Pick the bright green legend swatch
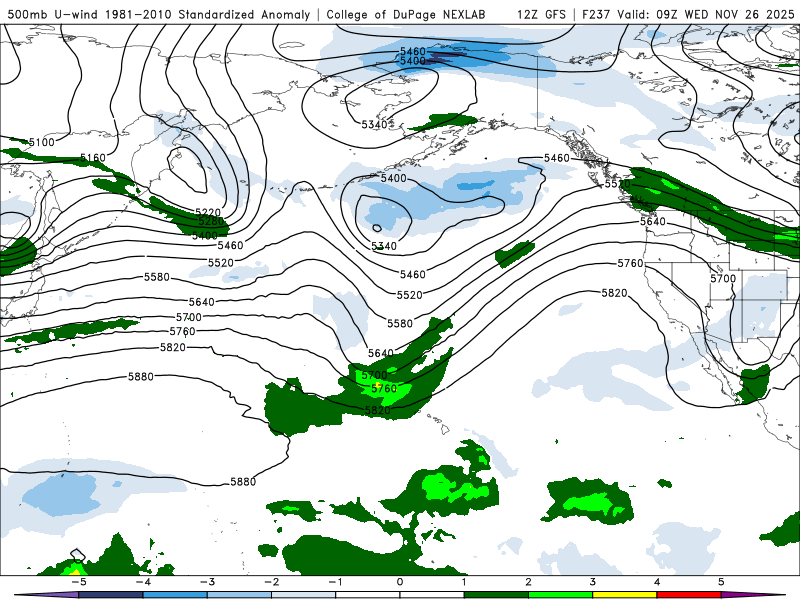Viewport: 800px width, 600px height. pyautogui.click(x=560, y=595)
